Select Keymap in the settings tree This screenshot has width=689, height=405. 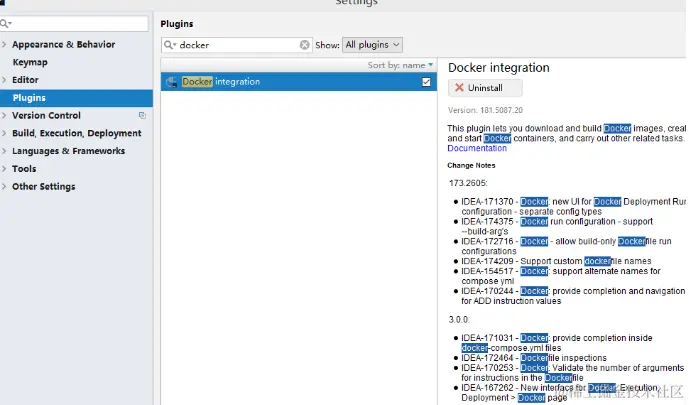pos(30,62)
